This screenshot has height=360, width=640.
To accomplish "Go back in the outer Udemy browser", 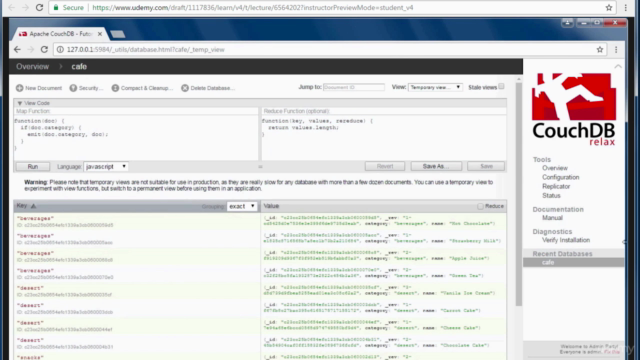I will click(x=11, y=7).
